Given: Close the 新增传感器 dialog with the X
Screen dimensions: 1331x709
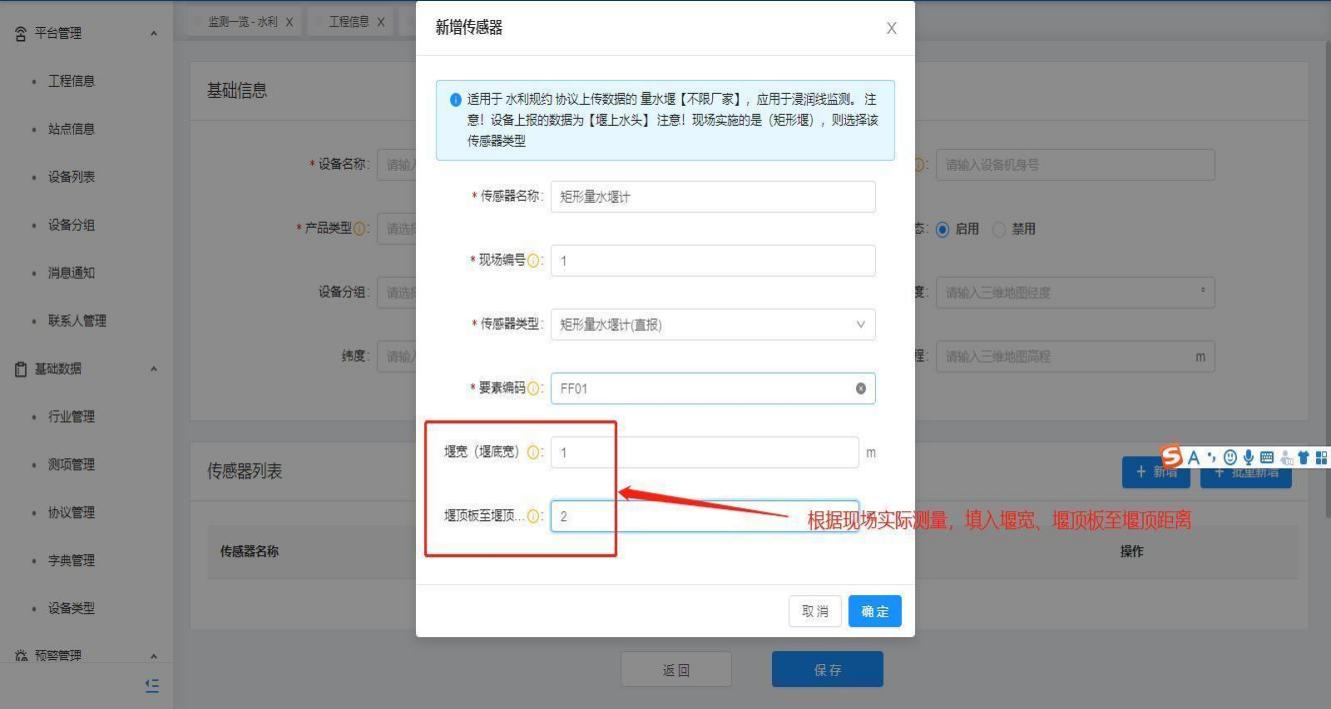Looking at the screenshot, I should tap(891, 28).
